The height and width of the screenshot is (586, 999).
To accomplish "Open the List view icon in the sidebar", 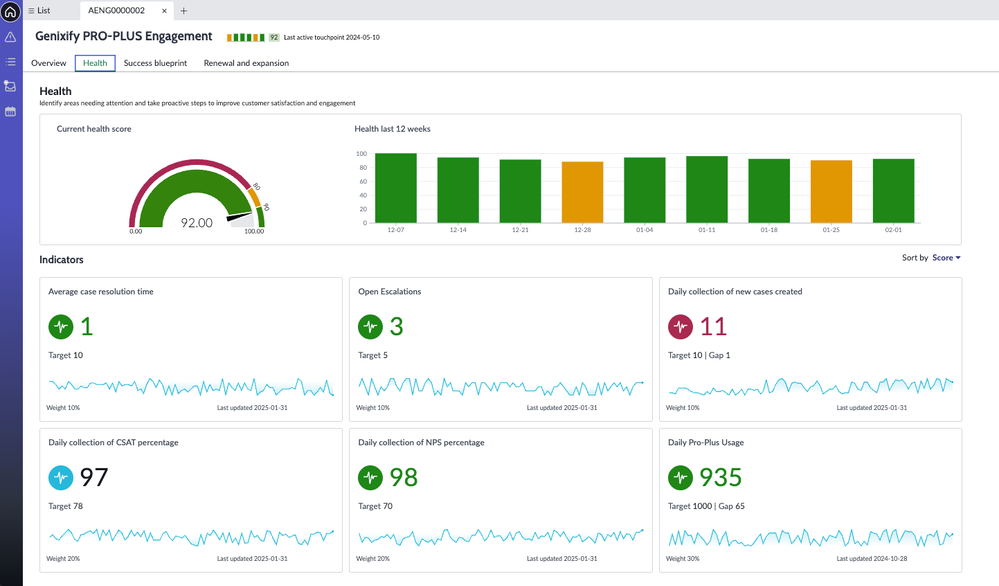I will (x=10, y=61).
